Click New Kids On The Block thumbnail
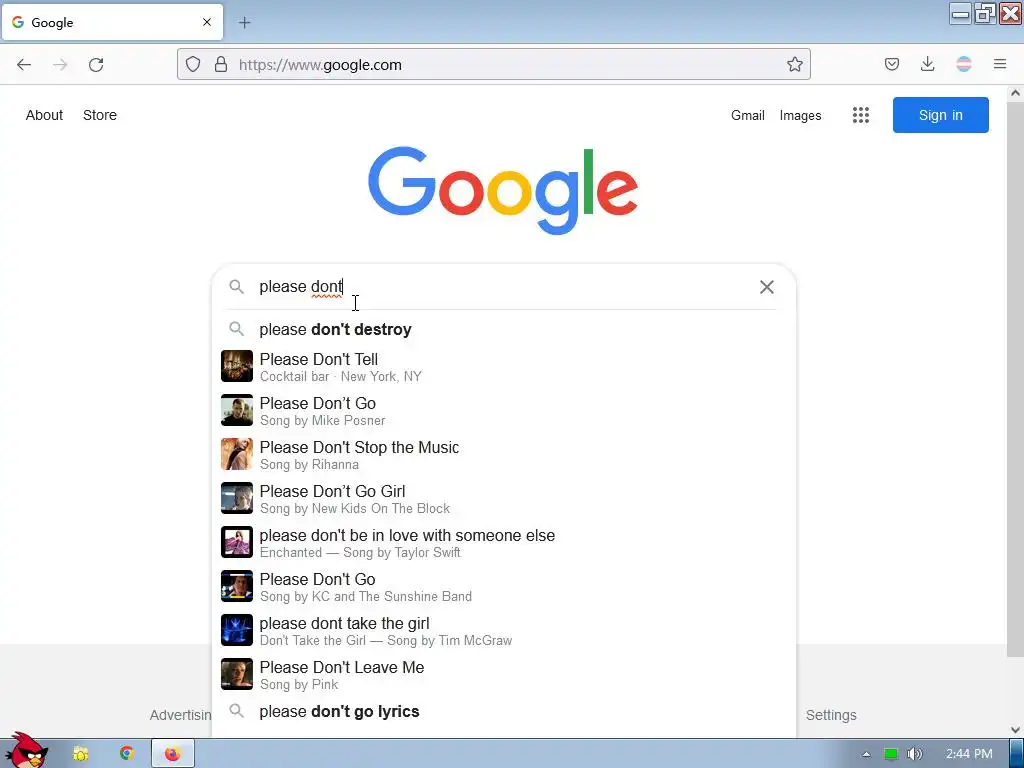This screenshot has height=768, width=1024. [236, 498]
